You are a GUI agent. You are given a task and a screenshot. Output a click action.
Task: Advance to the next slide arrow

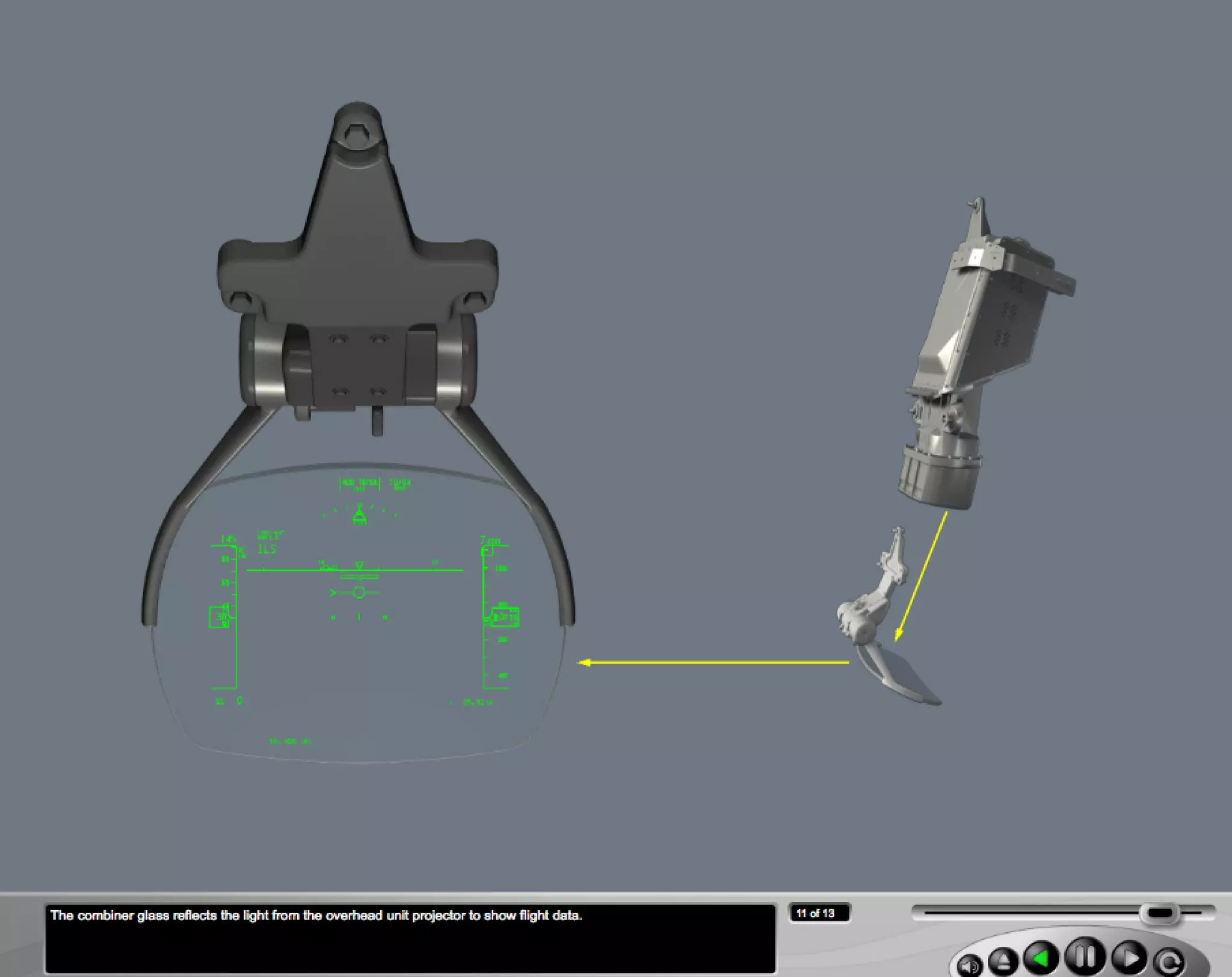pos(1130,958)
